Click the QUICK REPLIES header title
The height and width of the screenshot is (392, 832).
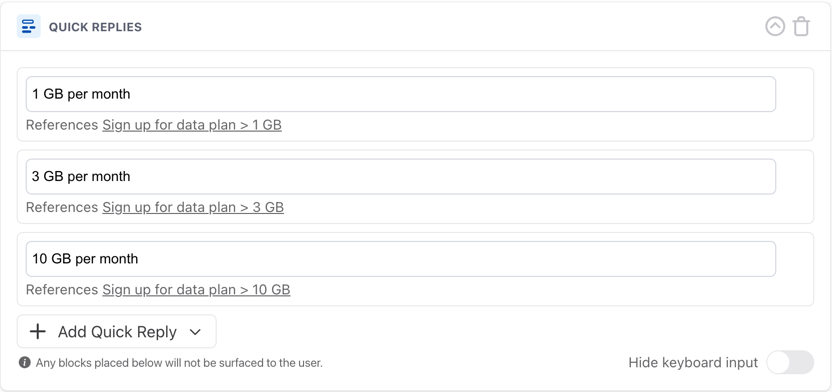pyautogui.click(x=95, y=27)
